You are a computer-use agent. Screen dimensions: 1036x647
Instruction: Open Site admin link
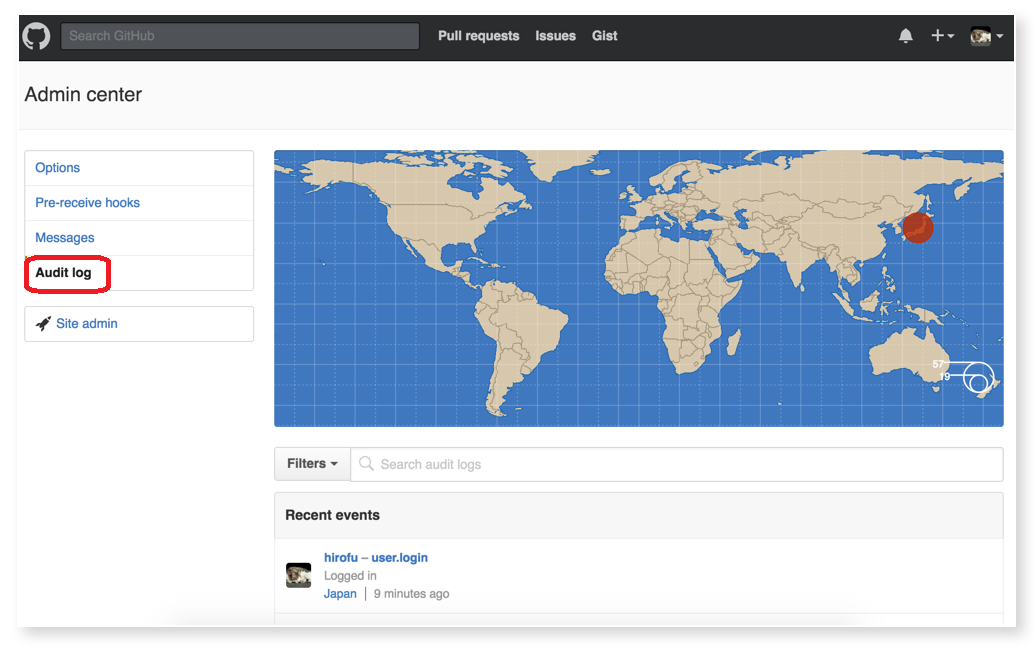pyautogui.click(x=87, y=324)
